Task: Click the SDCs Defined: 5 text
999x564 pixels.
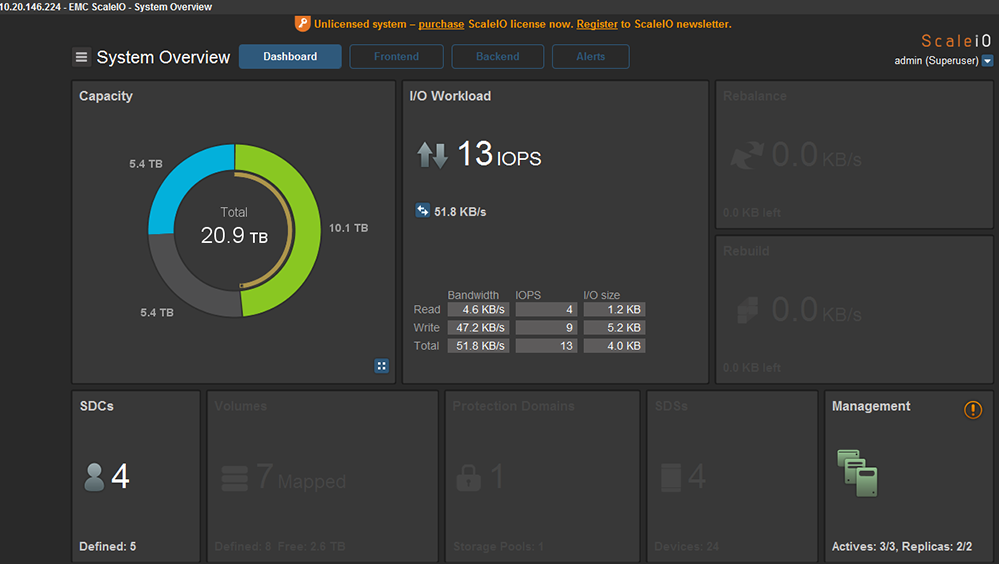Action: click(x=107, y=546)
